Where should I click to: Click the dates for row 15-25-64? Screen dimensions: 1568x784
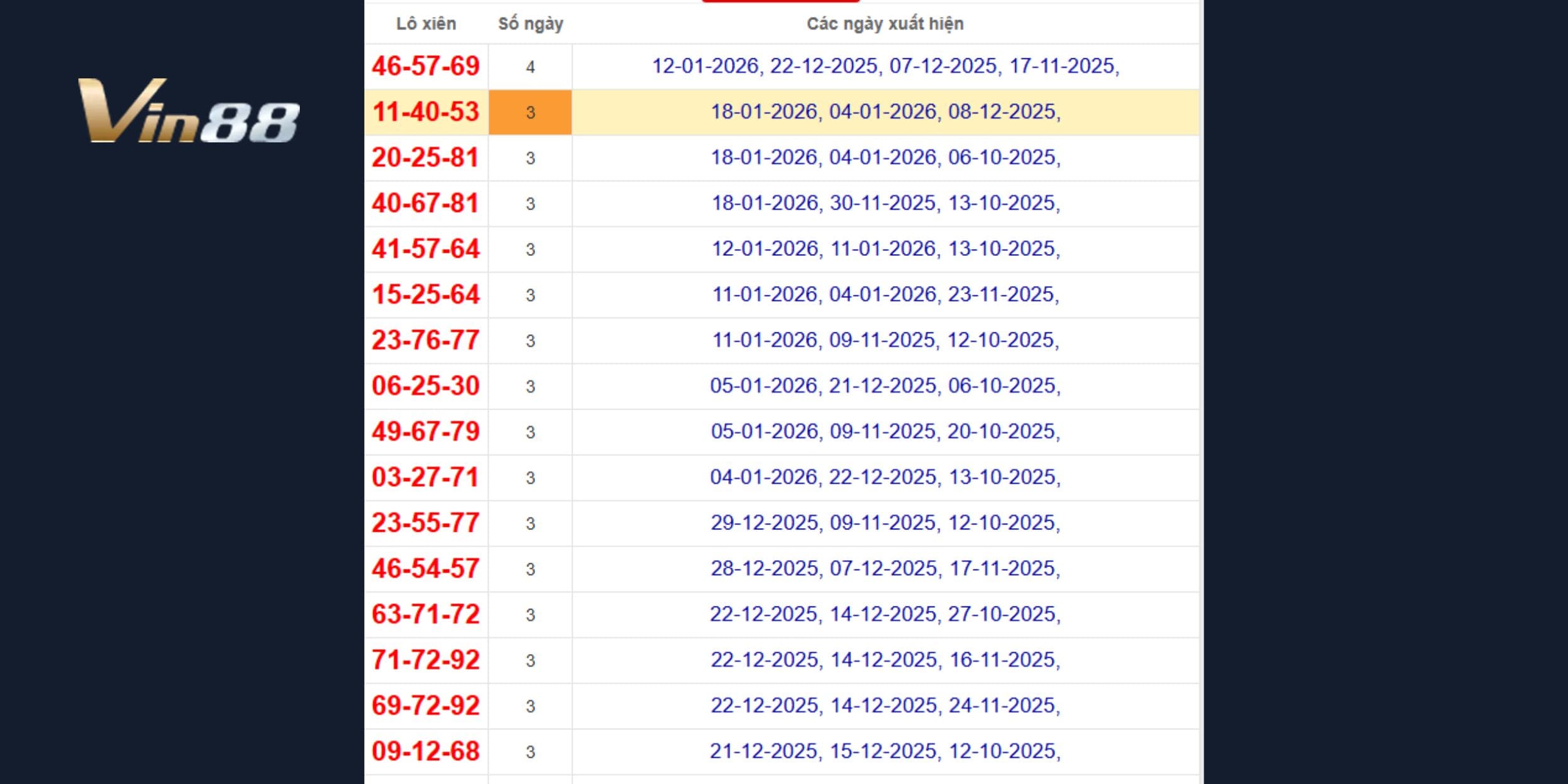click(885, 294)
